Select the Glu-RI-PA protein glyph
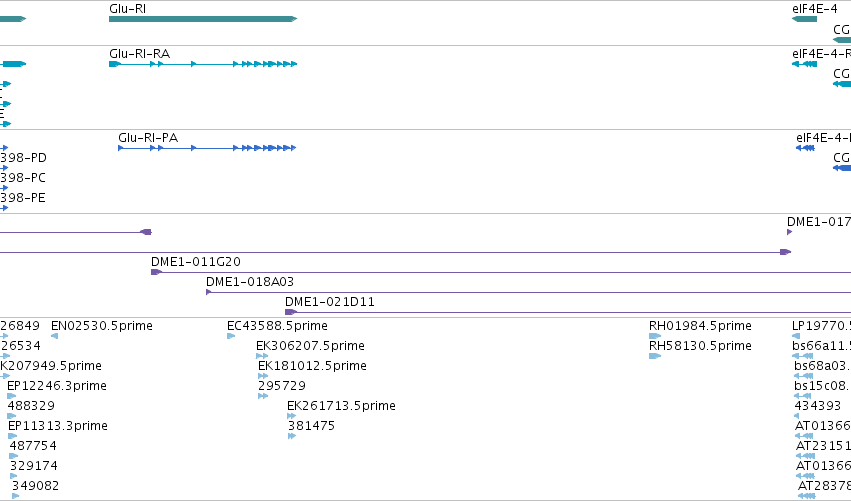The image size is (851, 501). pos(207,148)
